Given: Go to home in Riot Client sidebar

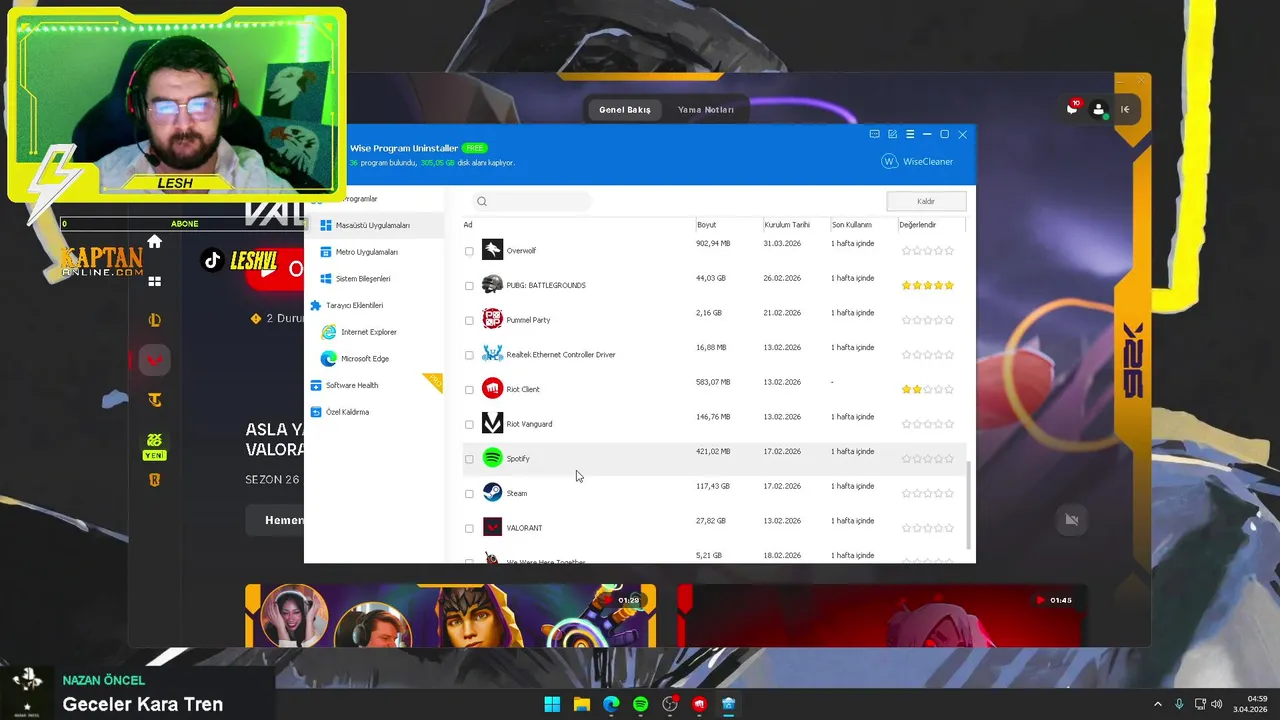Looking at the screenshot, I should coord(154,241).
